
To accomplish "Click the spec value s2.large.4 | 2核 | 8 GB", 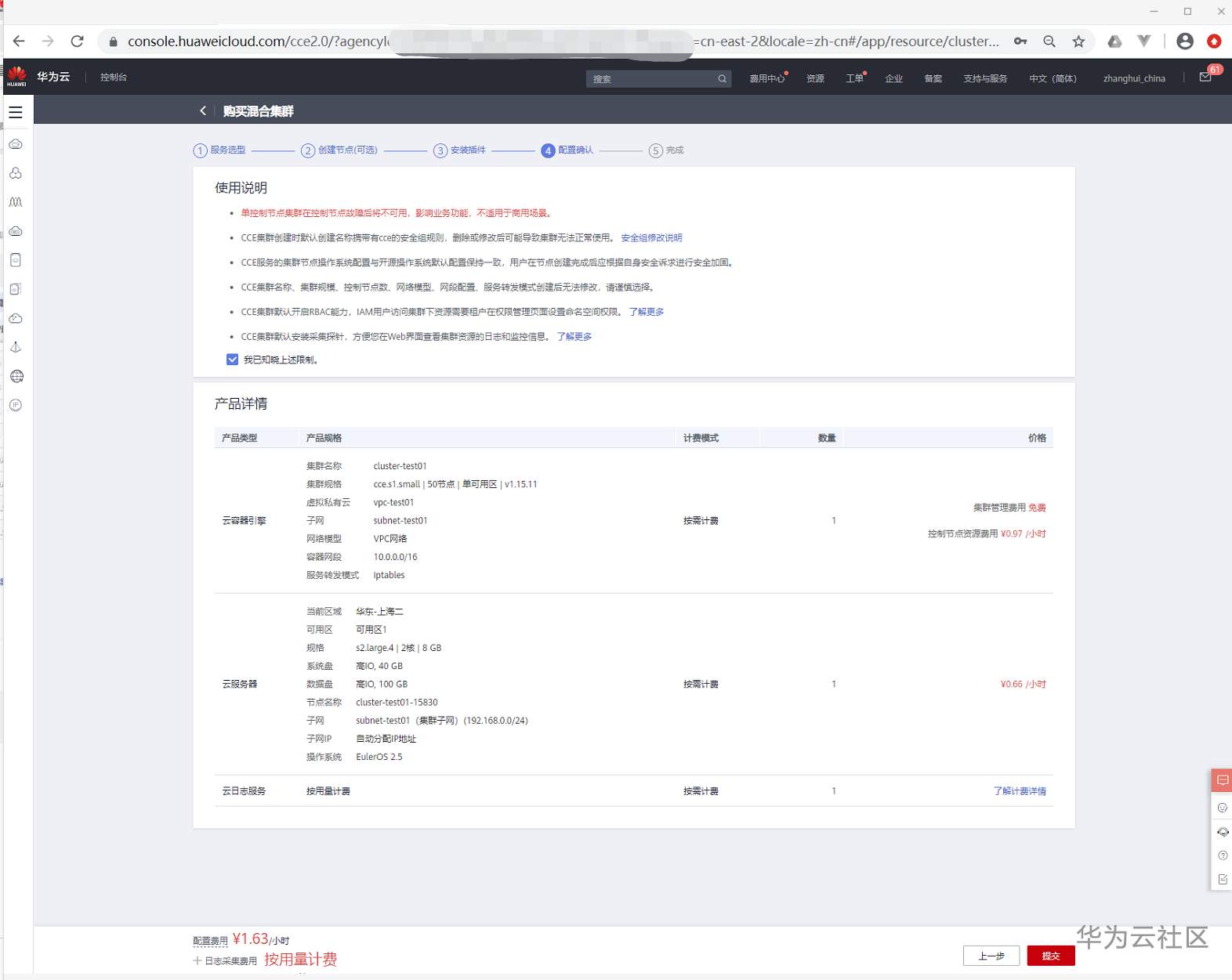I will point(398,648).
